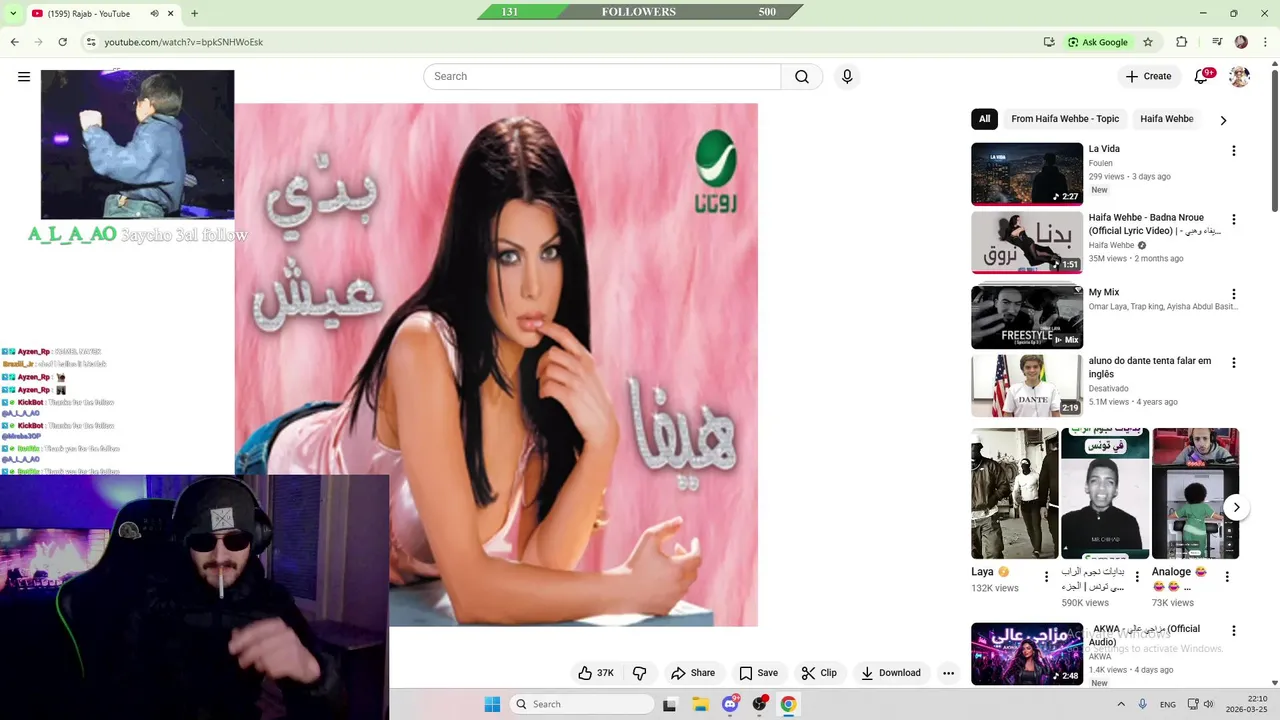
Task: Click the Chrome address bar URL
Action: tap(184, 42)
